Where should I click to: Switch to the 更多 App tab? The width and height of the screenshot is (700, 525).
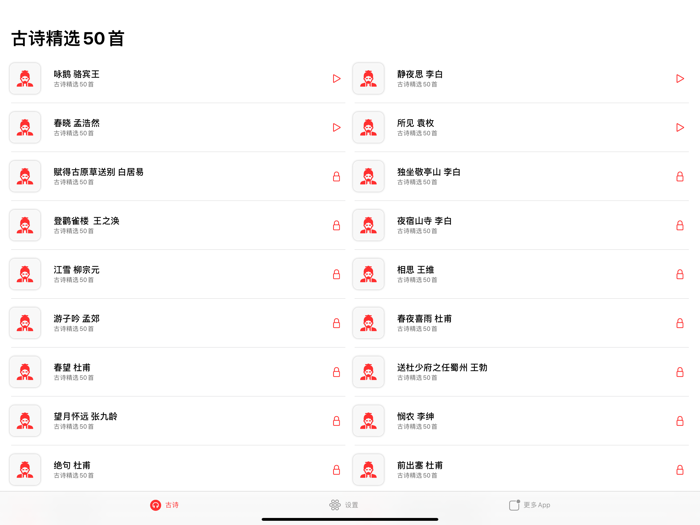[x=529, y=505]
